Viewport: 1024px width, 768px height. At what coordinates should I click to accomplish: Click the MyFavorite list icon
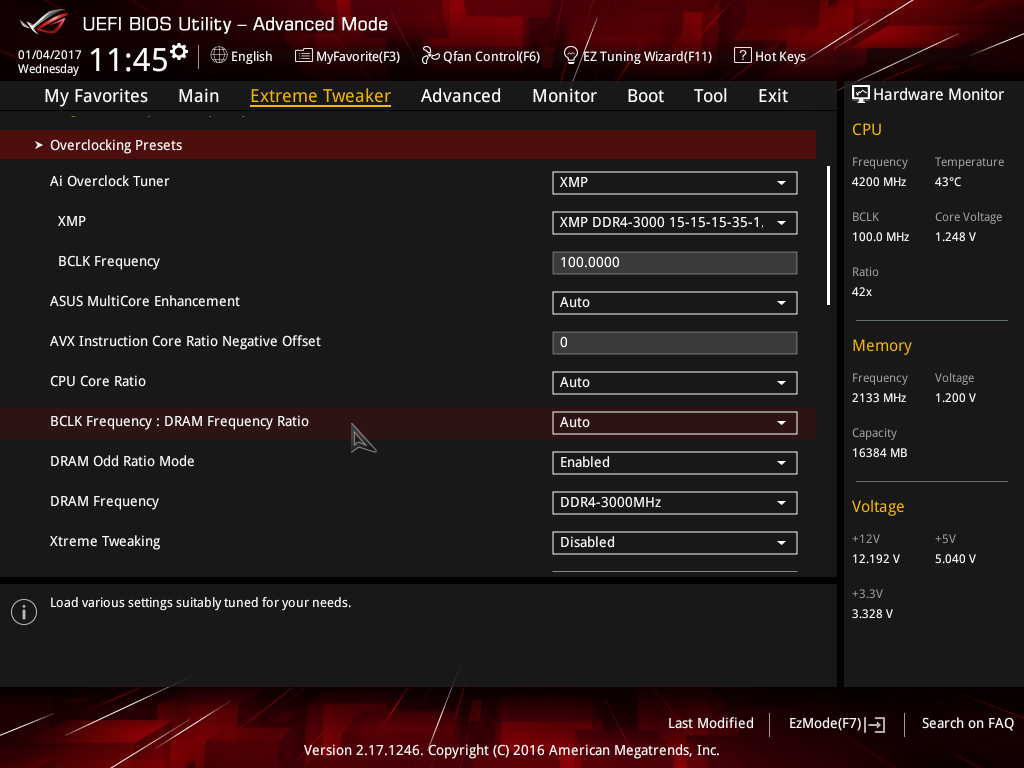coord(303,56)
